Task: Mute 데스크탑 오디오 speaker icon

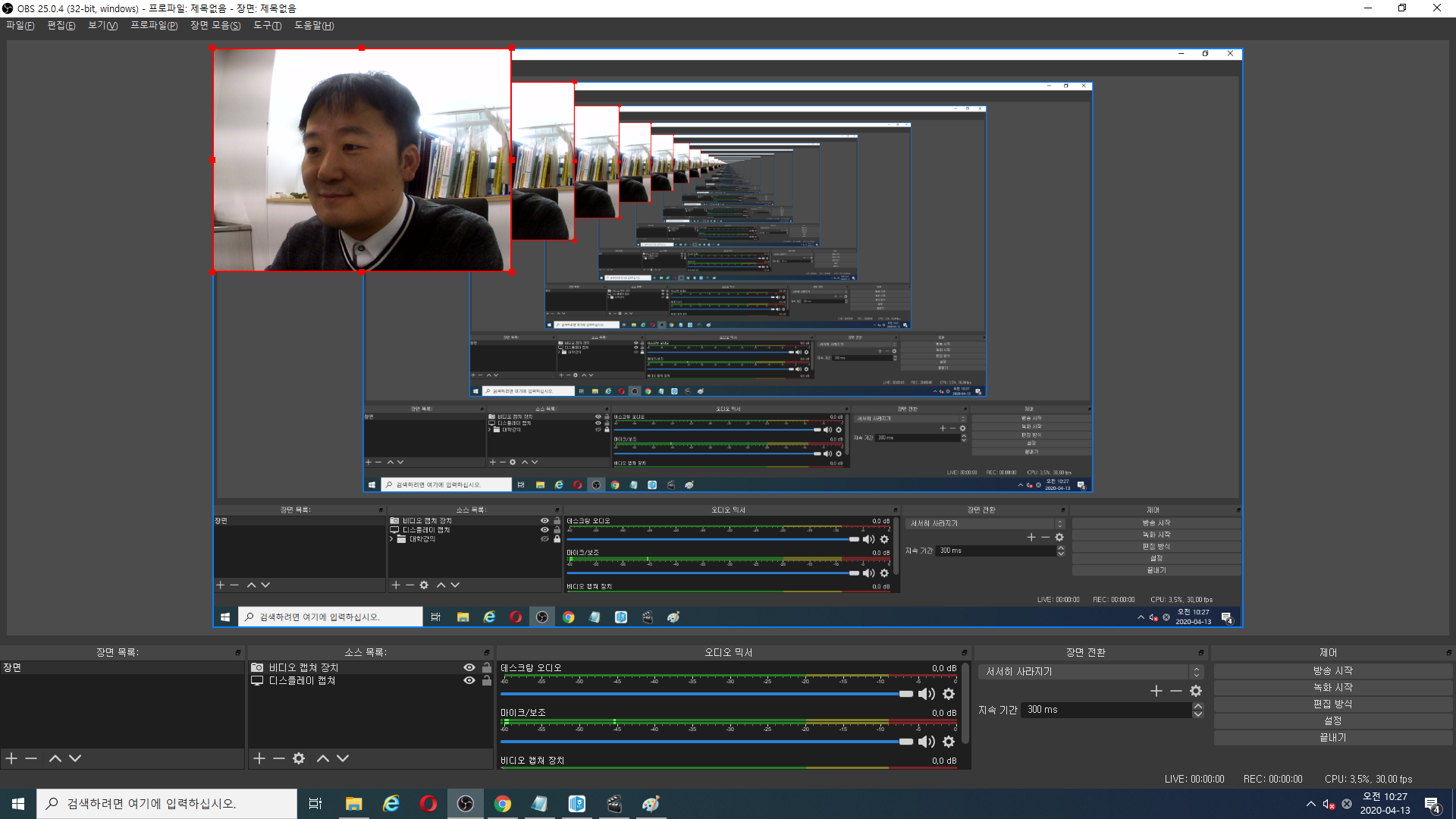Action: (x=927, y=694)
